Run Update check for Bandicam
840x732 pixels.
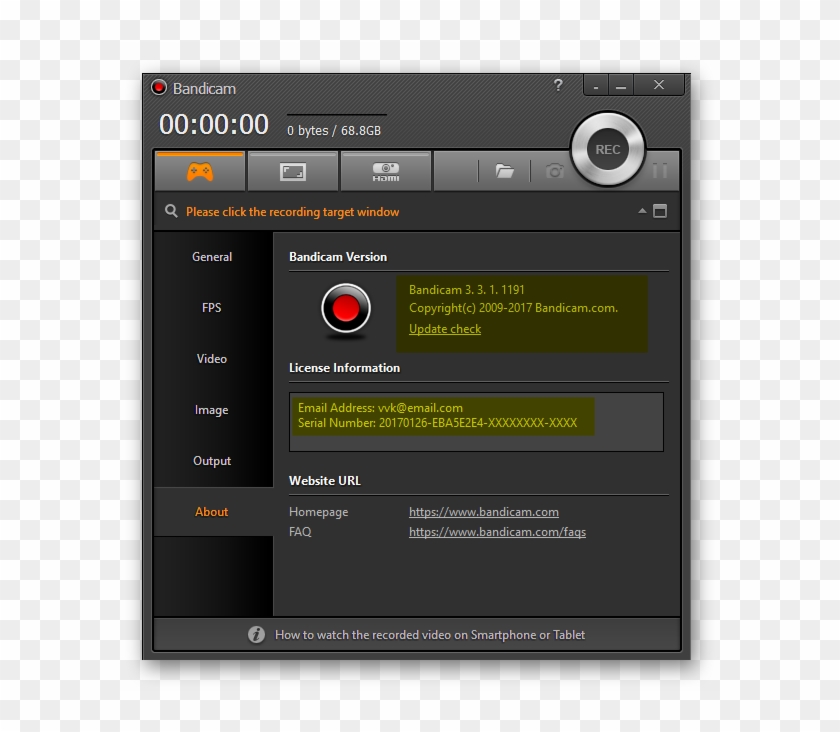click(444, 329)
